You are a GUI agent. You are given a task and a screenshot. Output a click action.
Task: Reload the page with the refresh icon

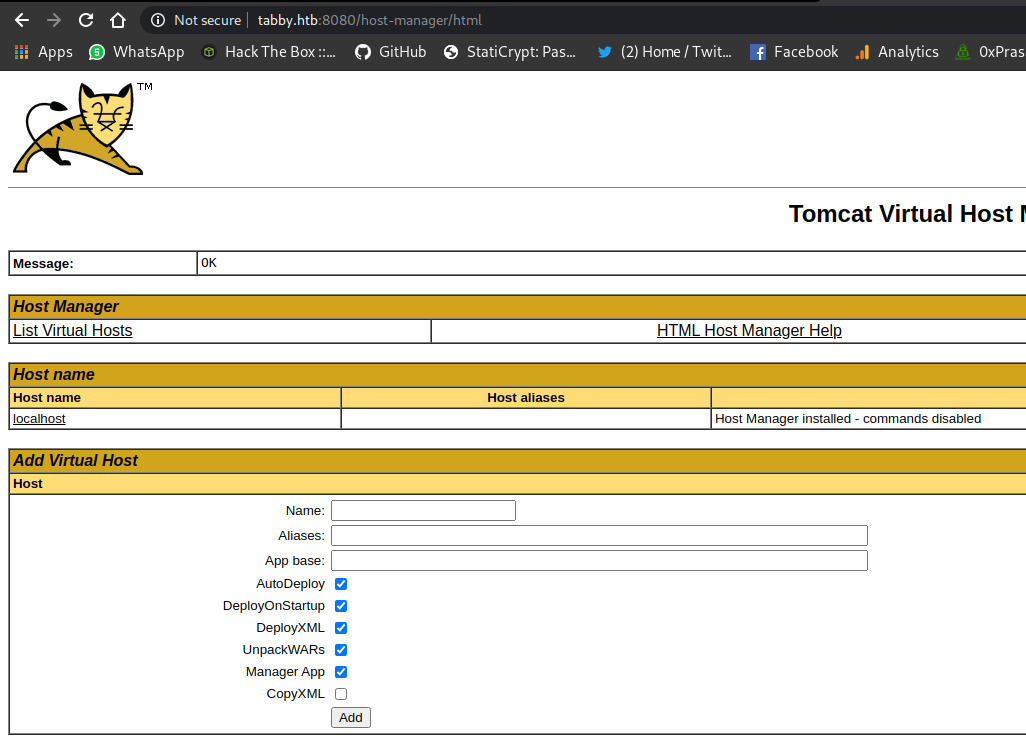point(86,20)
